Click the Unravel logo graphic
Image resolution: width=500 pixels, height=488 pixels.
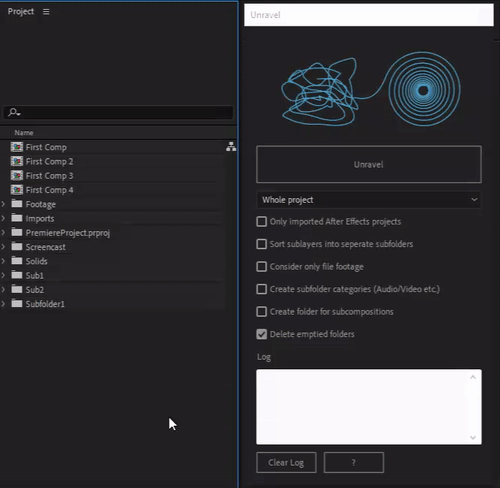[x=371, y=89]
